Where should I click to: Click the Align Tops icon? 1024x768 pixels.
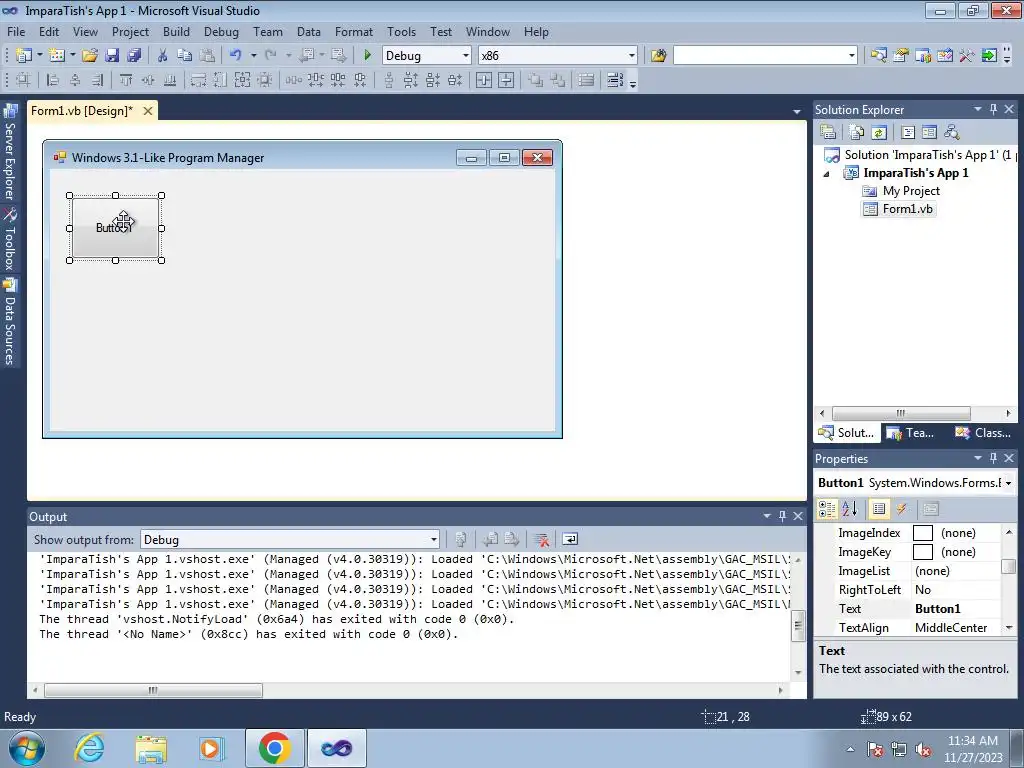(x=126, y=80)
